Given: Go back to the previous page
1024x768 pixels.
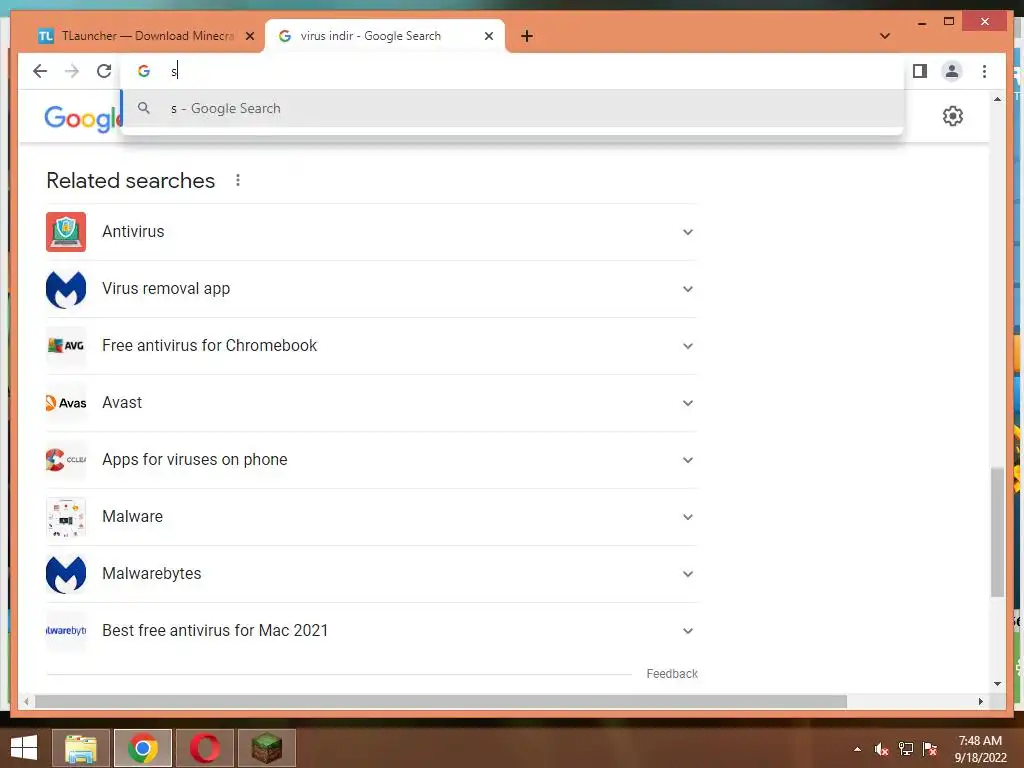Looking at the screenshot, I should point(40,71).
